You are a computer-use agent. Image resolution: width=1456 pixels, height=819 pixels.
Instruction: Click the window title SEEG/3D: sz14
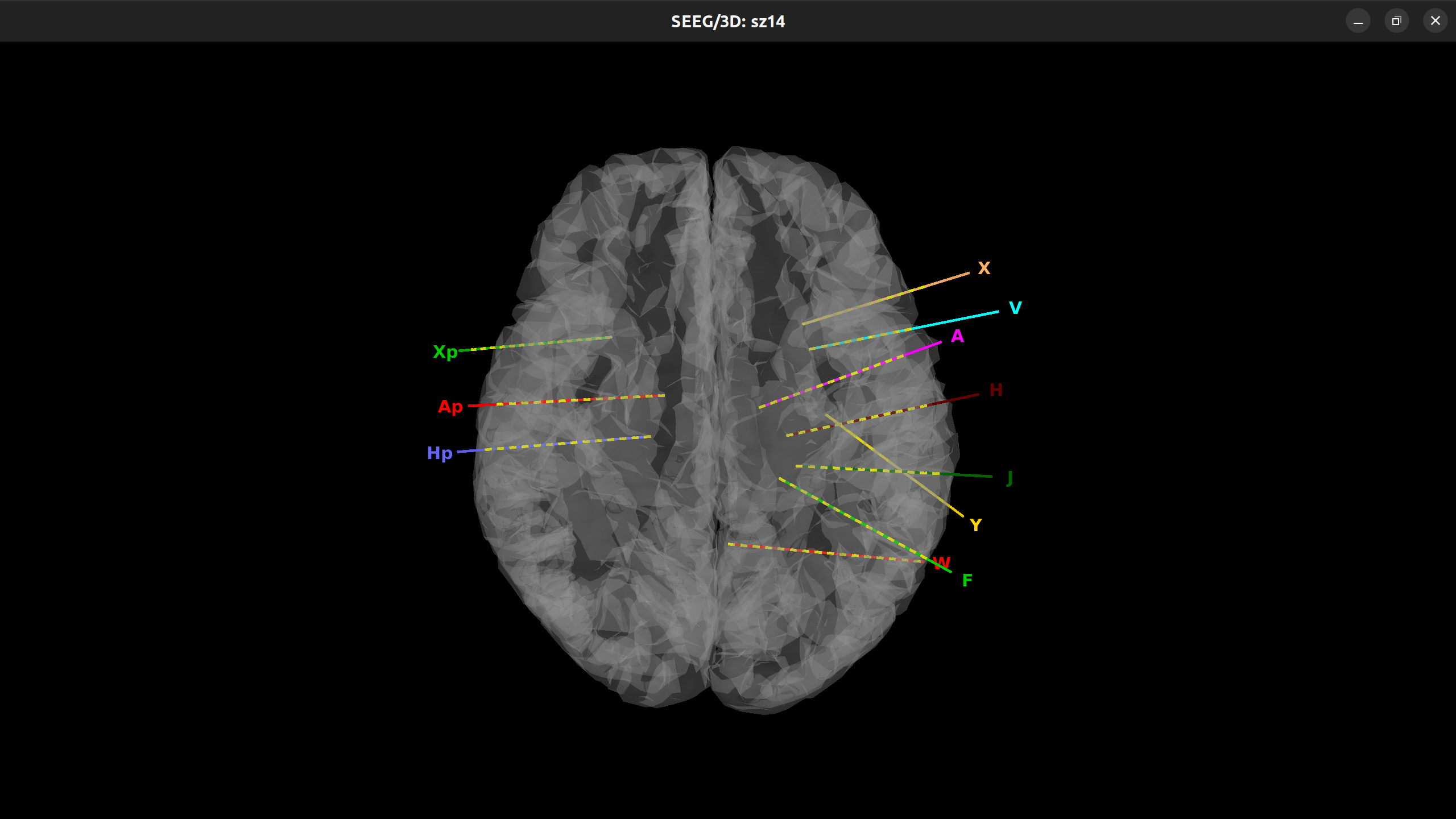pos(727,22)
